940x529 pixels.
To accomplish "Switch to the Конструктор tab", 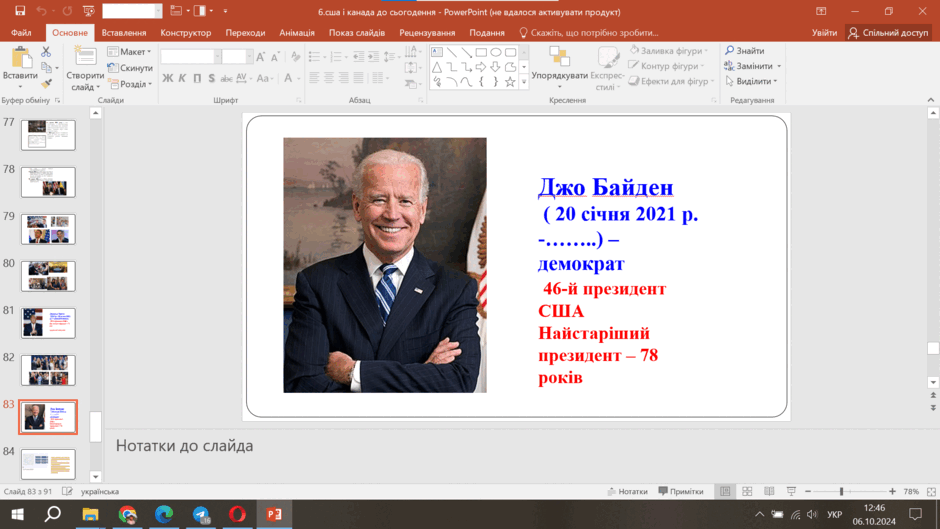I will pyautogui.click(x=186, y=32).
